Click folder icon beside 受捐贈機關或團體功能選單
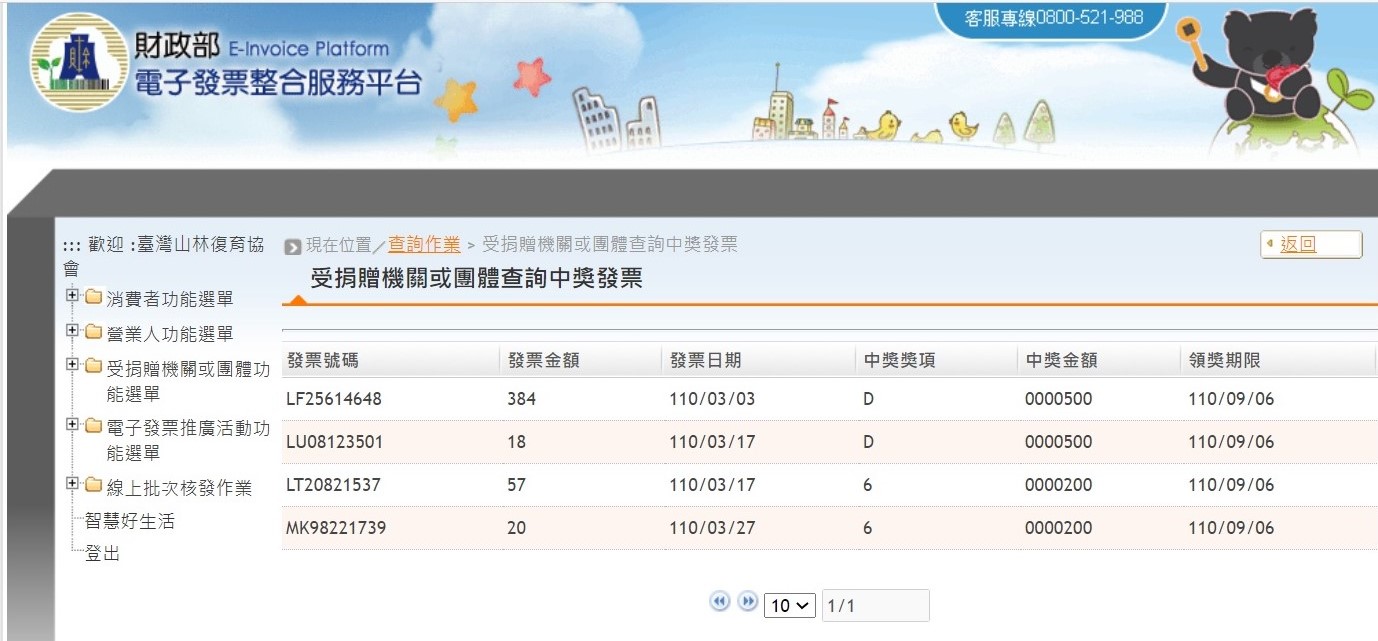Screen dimensions: 1378x641 point(94,367)
